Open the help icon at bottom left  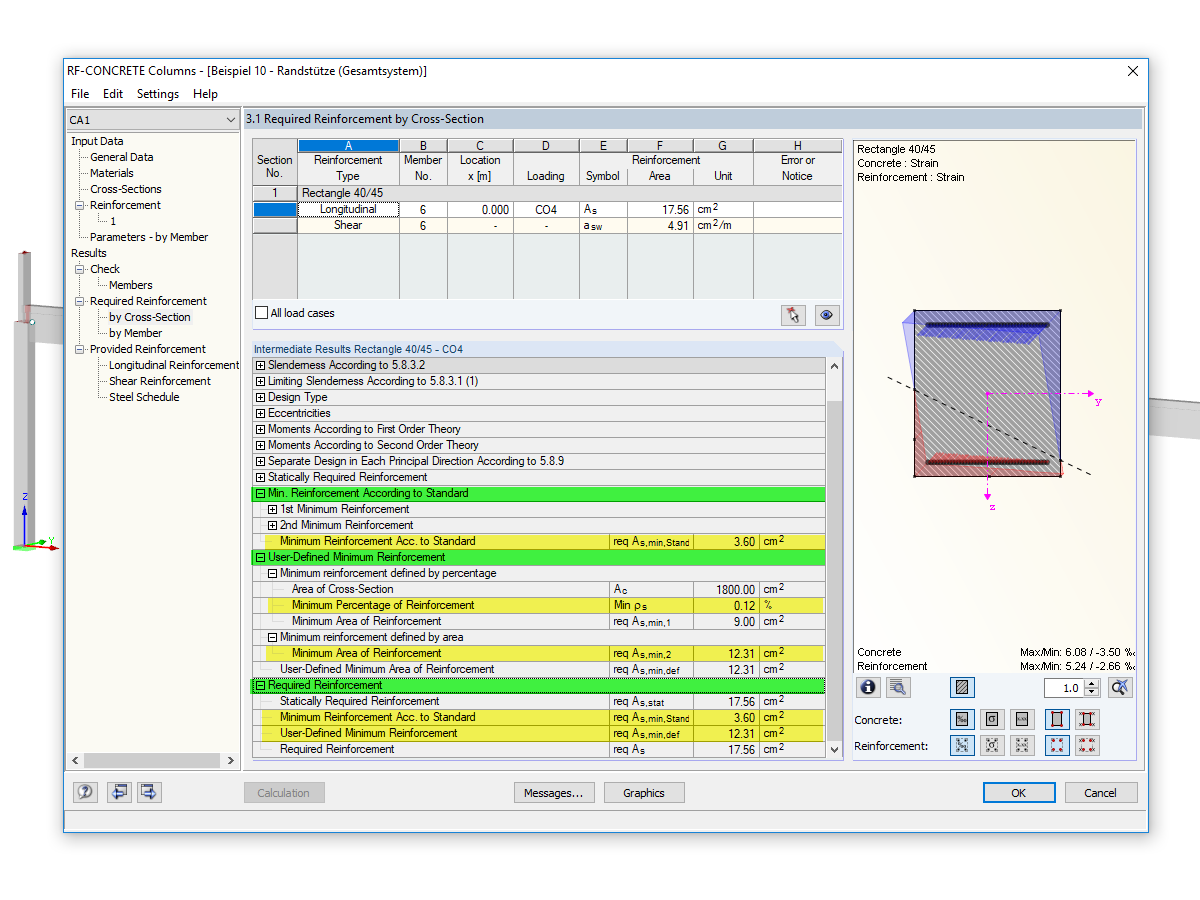86,793
